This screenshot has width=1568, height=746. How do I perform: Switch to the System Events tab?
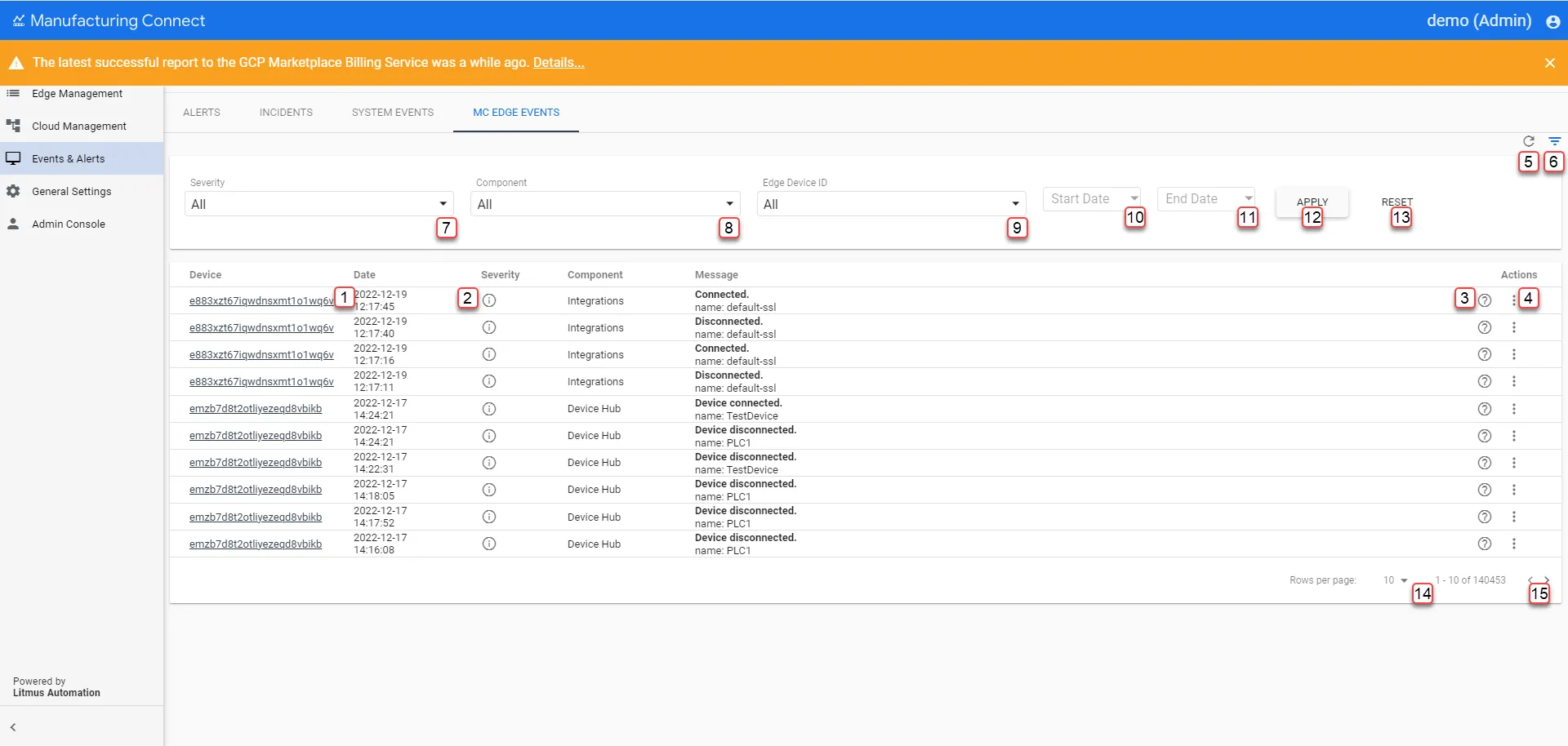[x=393, y=113]
